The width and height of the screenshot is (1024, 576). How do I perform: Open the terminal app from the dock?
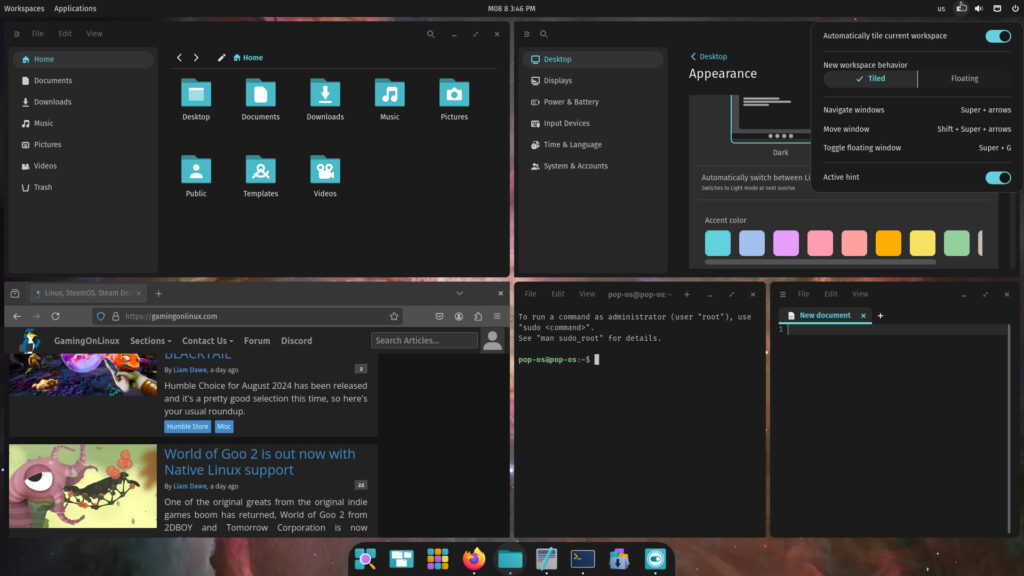click(x=581, y=559)
